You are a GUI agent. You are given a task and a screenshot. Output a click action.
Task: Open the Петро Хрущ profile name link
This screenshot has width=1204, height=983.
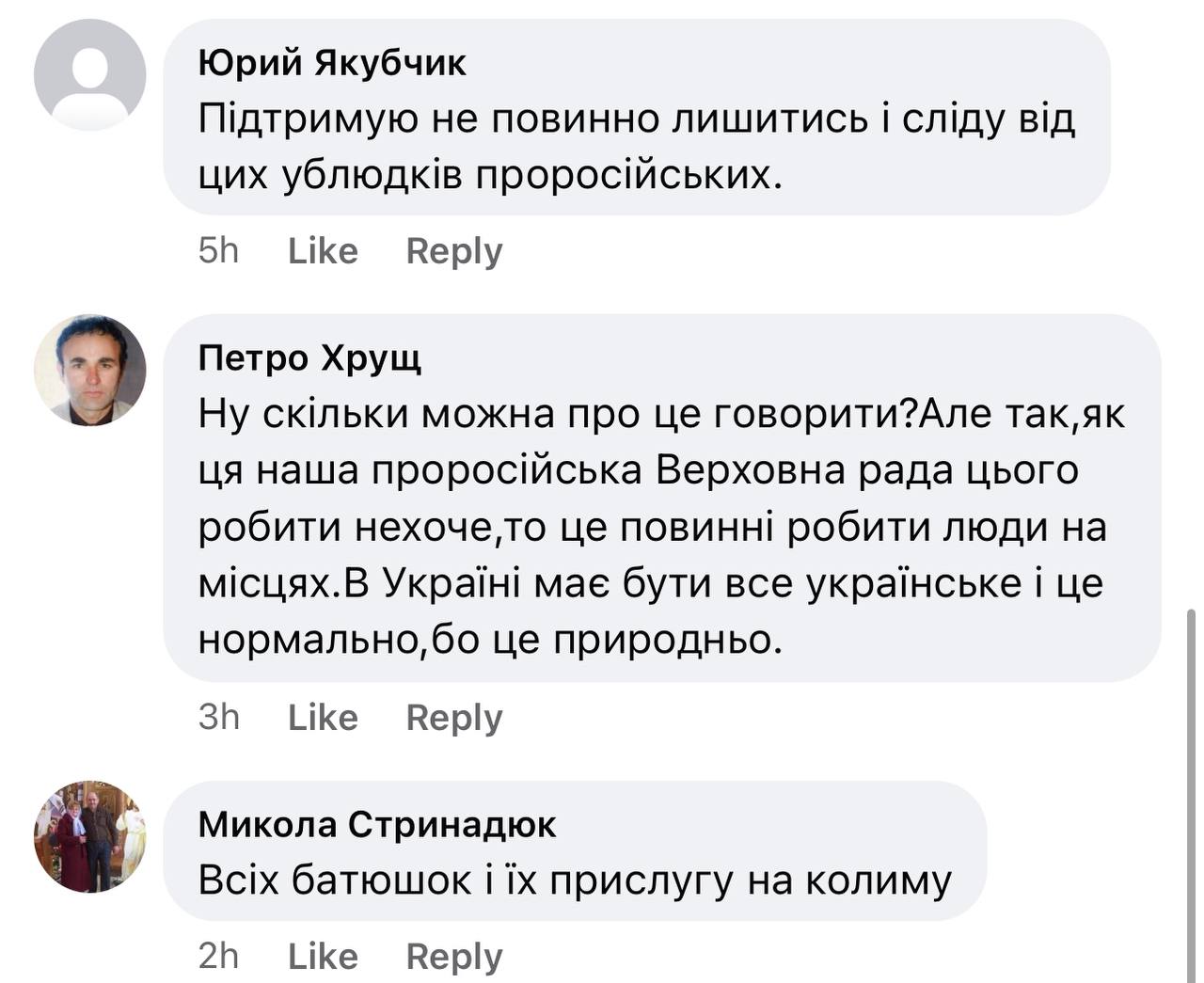click(x=309, y=358)
